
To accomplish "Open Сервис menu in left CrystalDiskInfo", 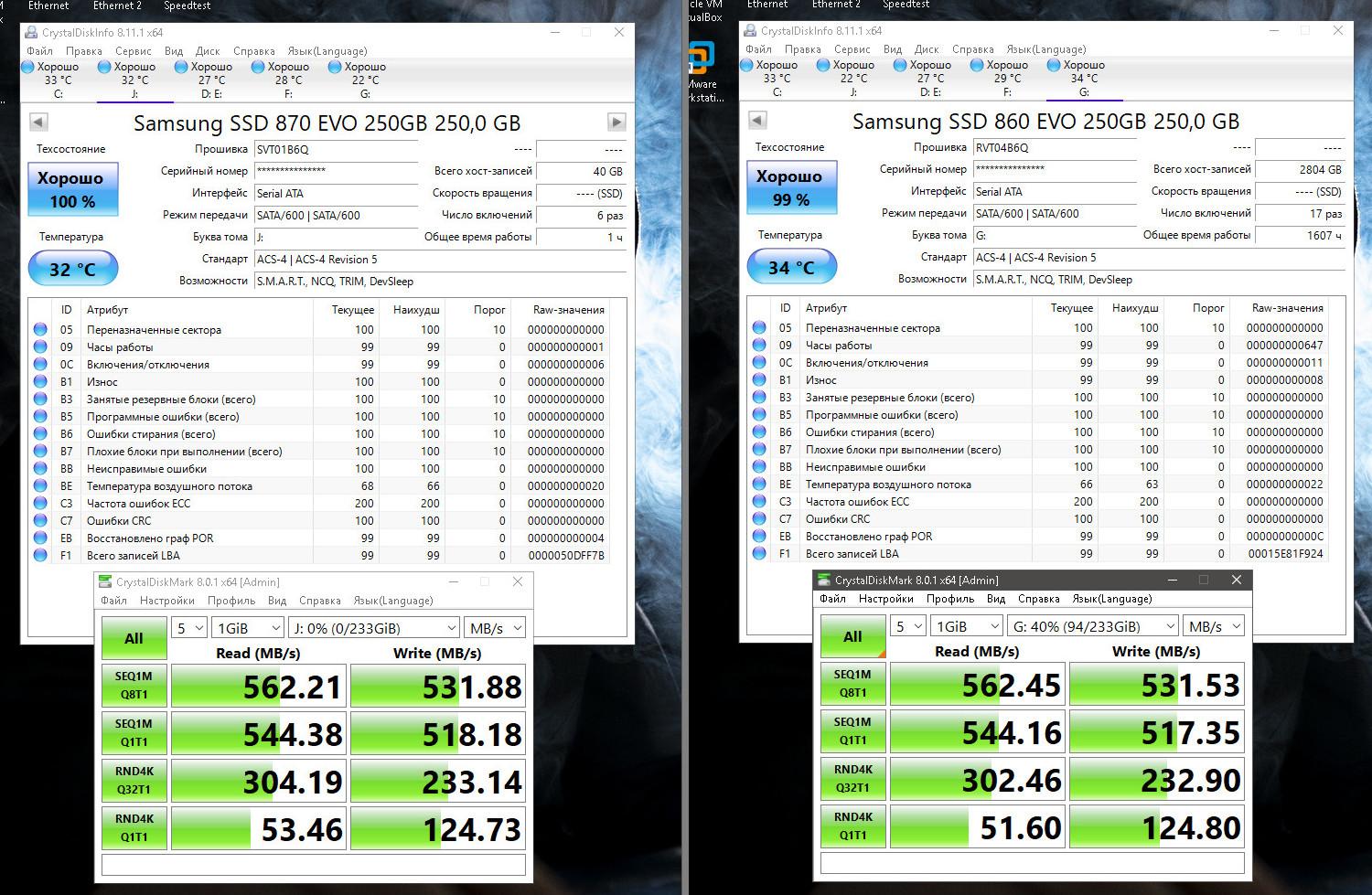I will tap(134, 51).
